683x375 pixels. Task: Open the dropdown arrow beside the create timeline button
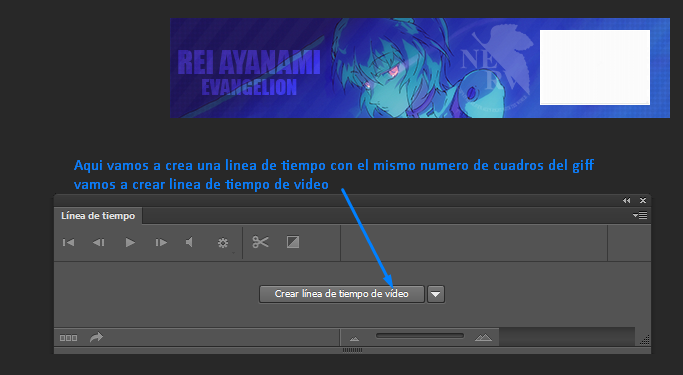[x=436, y=294]
